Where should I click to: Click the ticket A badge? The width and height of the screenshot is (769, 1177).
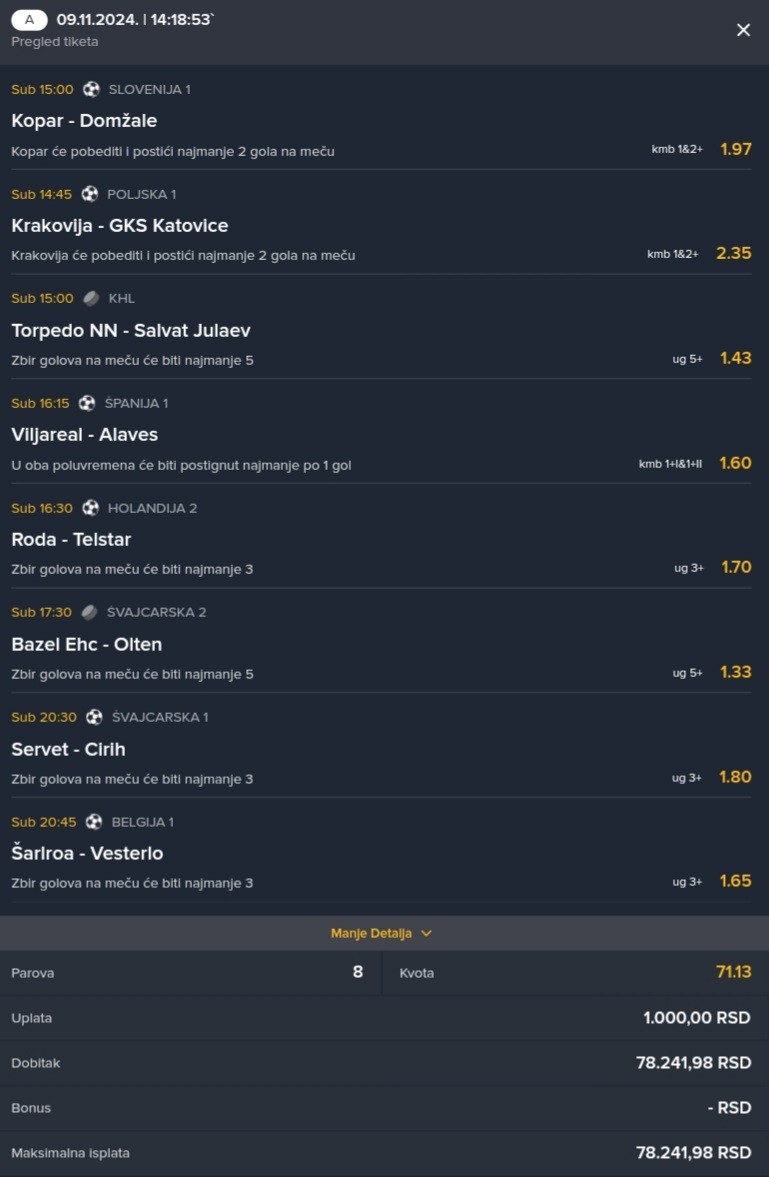[x=29, y=19]
